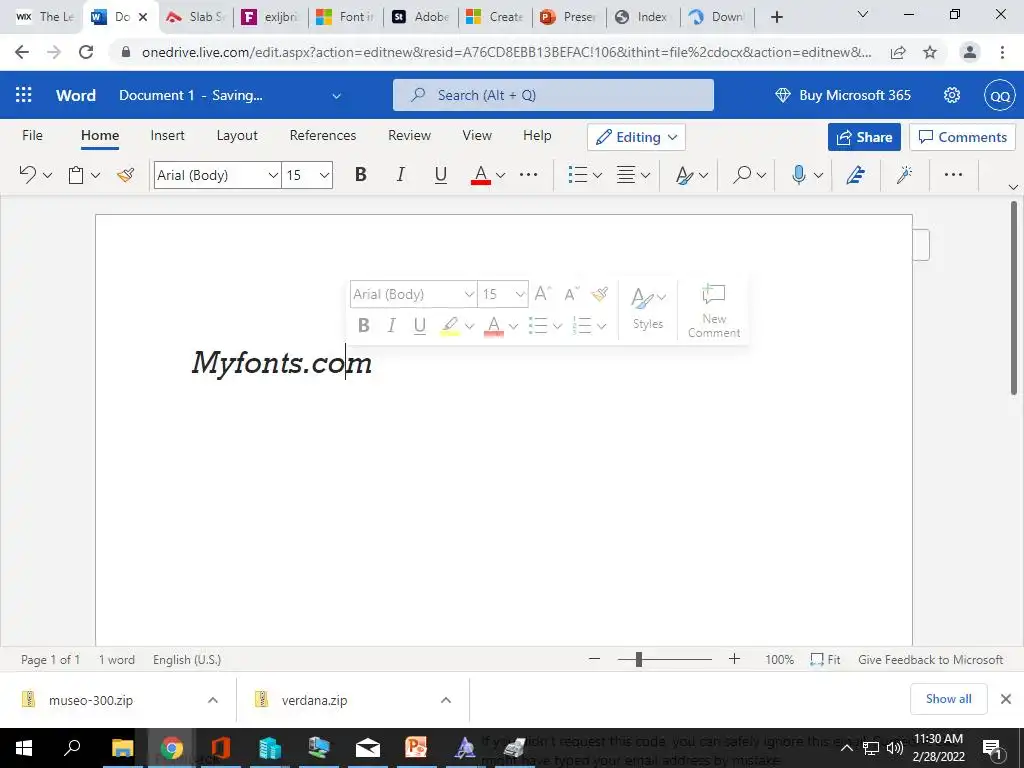Image resolution: width=1024 pixels, height=768 pixels.
Task: Click New Comment in floating toolbar
Action: coord(714,310)
